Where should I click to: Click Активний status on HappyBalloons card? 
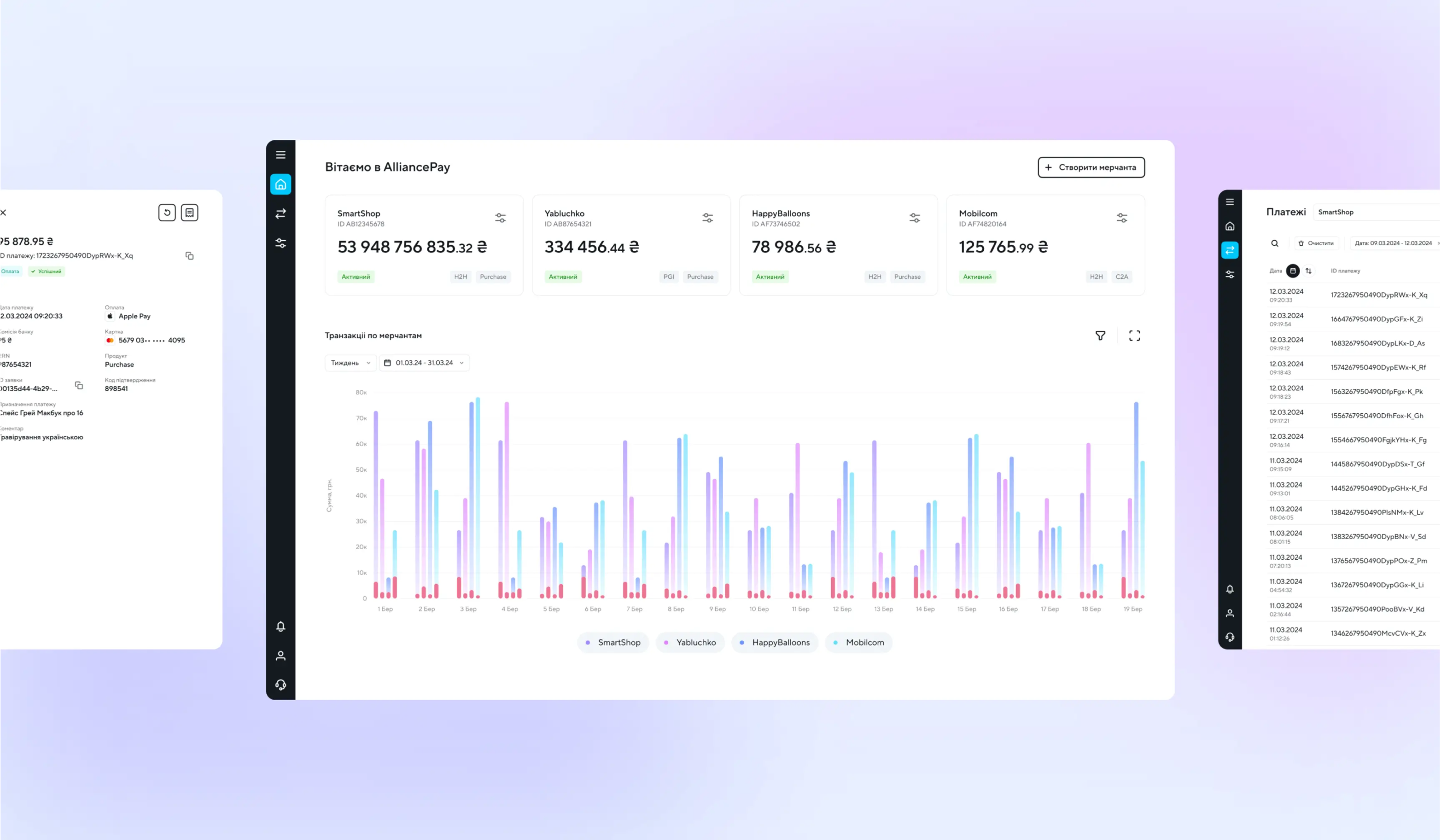tap(770, 276)
